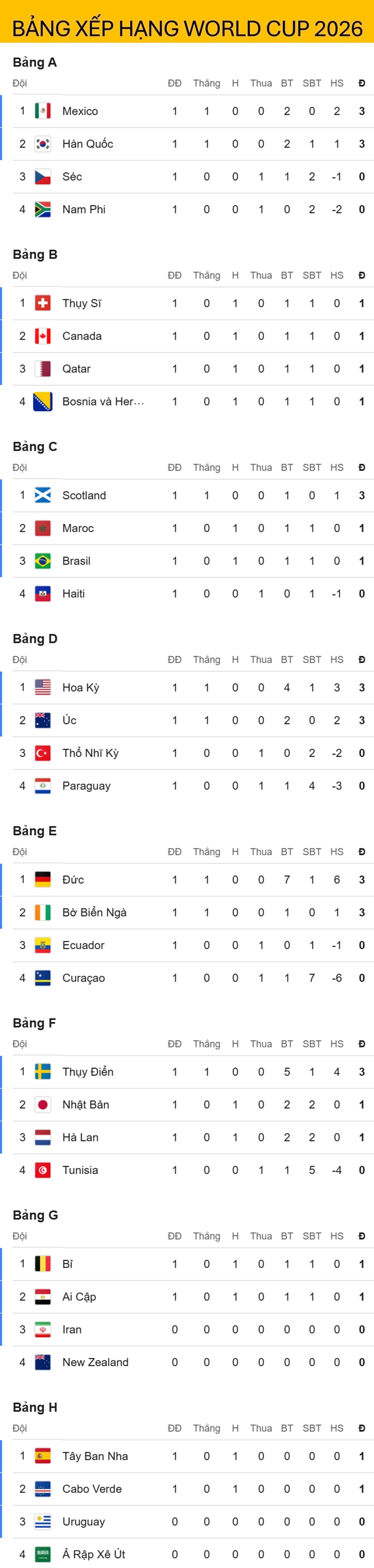Image resolution: width=374 pixels, height=1568 pixels.
Task: Click the title BẢNG XẾP HẠNG WORLD CUP 2026
Action: [187, 29]
